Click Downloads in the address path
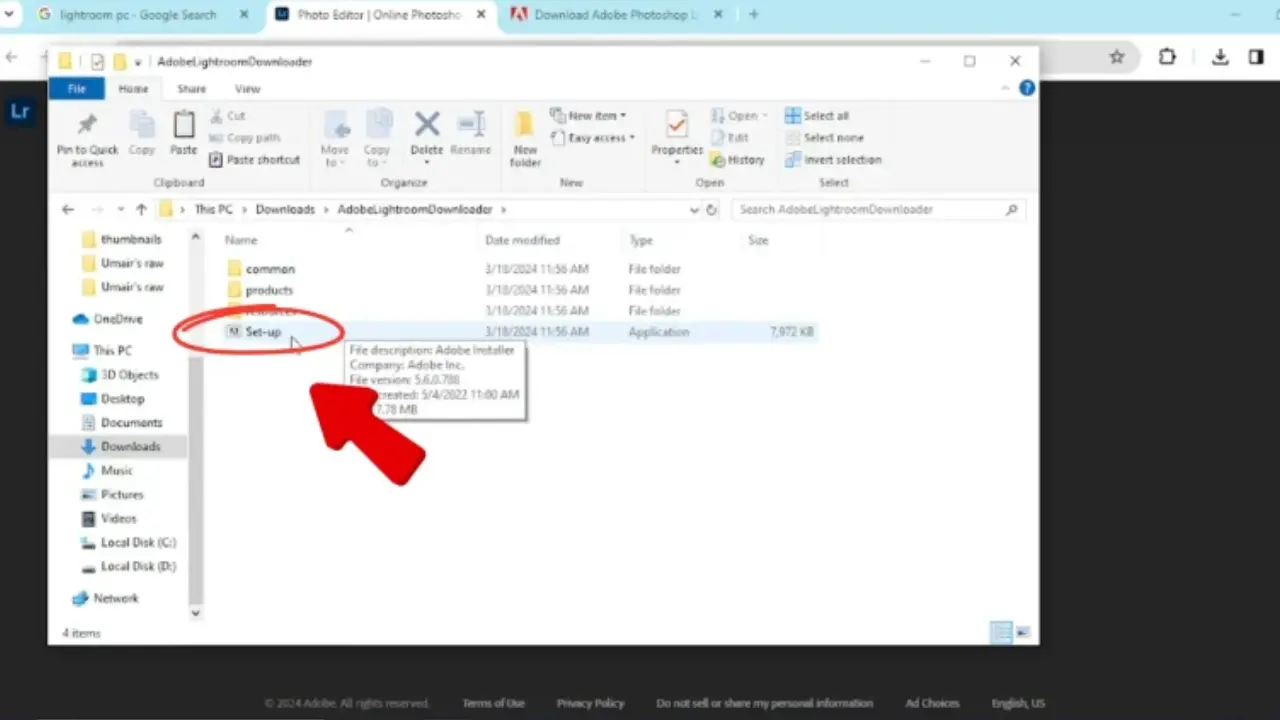 coord(285,210)
